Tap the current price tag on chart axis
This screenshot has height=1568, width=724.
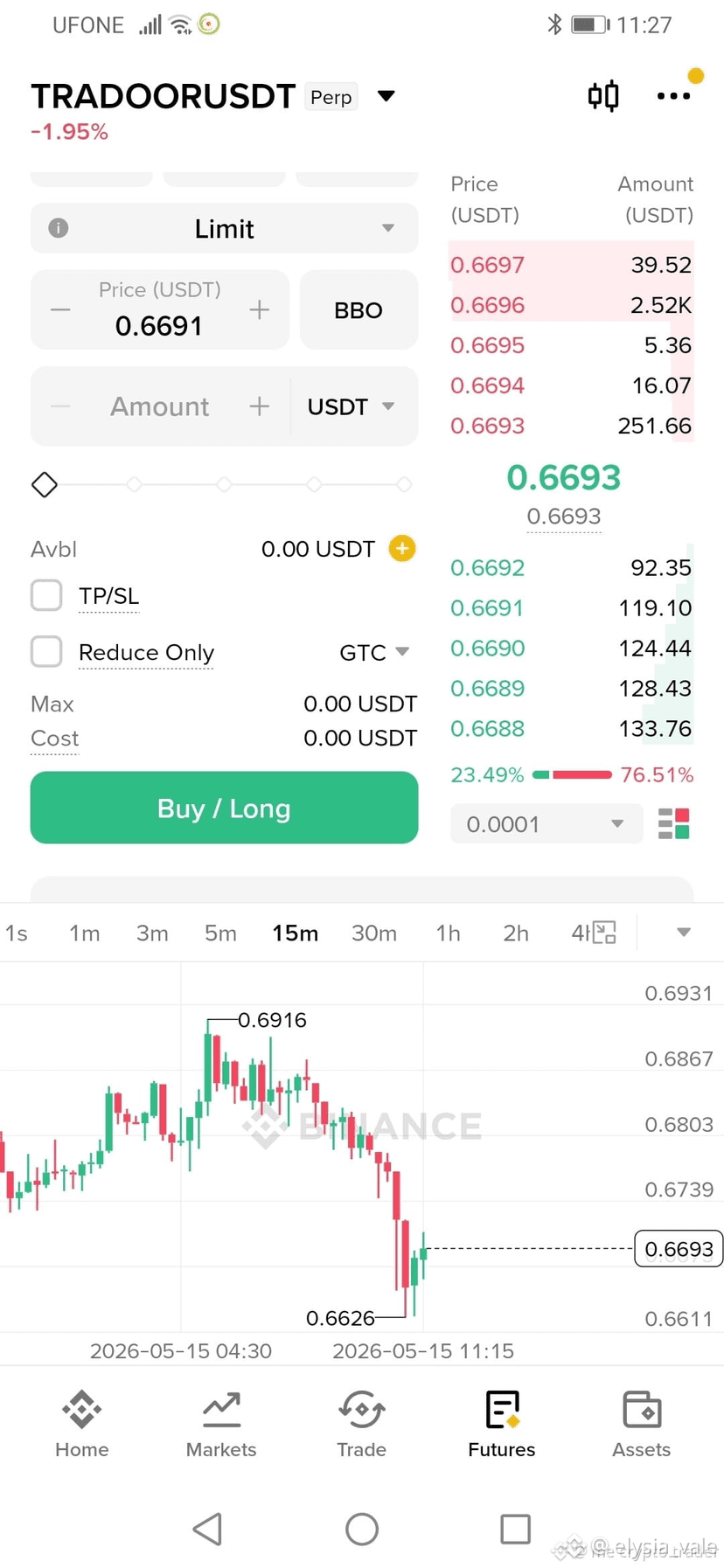(x=679, y=1249)
